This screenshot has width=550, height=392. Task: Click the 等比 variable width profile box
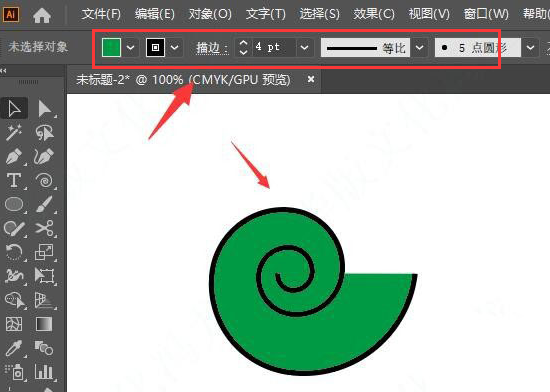[365, 47]
